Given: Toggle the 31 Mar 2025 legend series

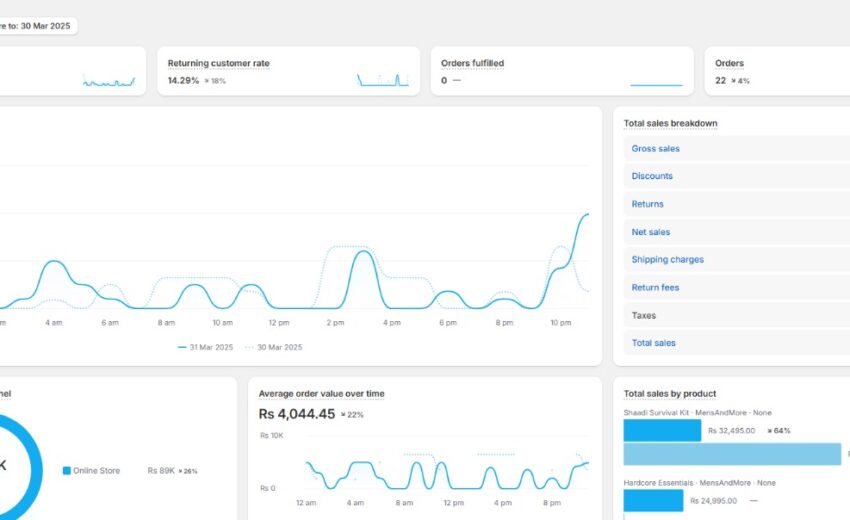Looking at the screenshot, I should [205, 348].
